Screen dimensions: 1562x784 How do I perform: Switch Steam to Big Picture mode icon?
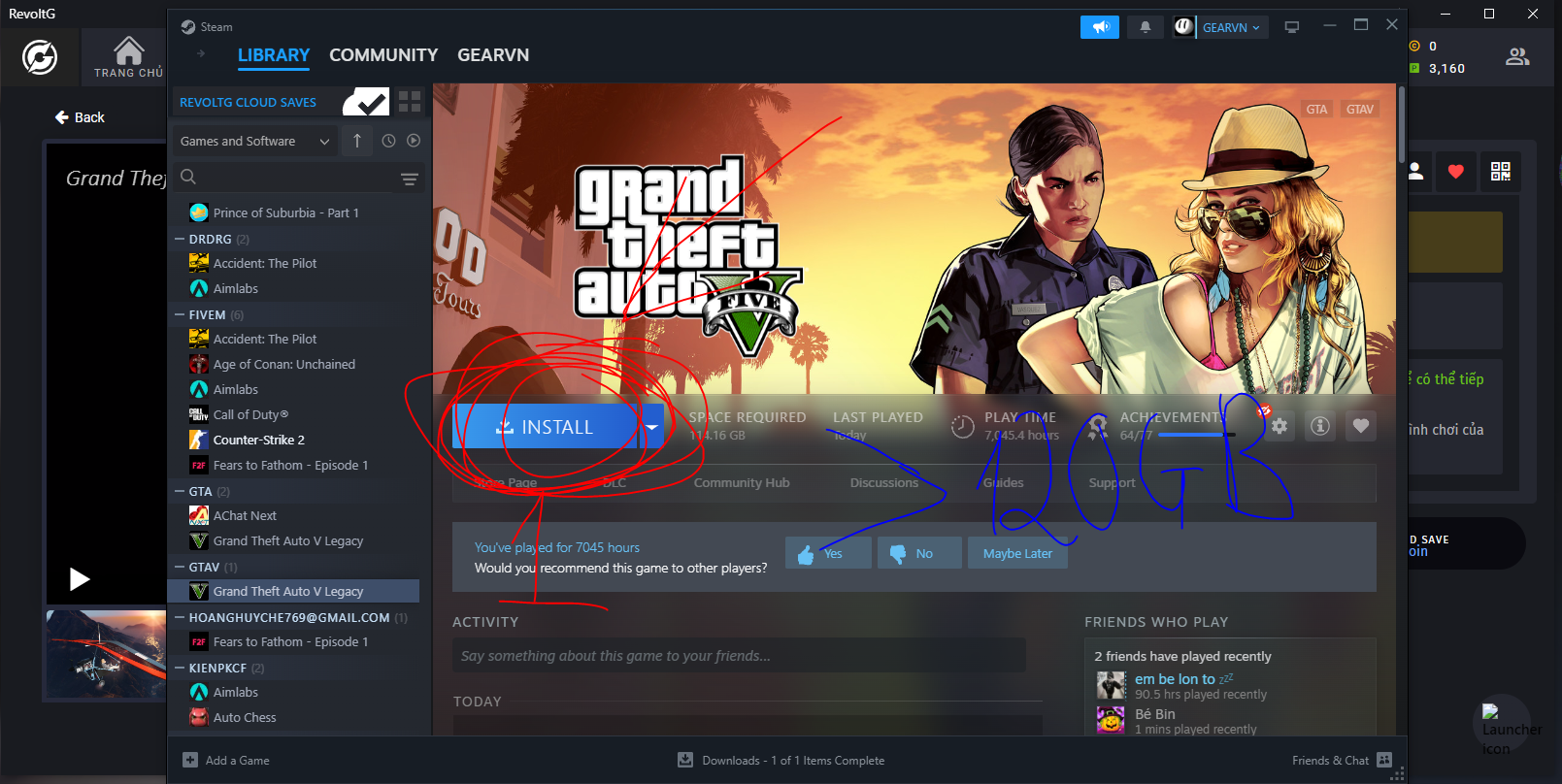(1291, 27)
